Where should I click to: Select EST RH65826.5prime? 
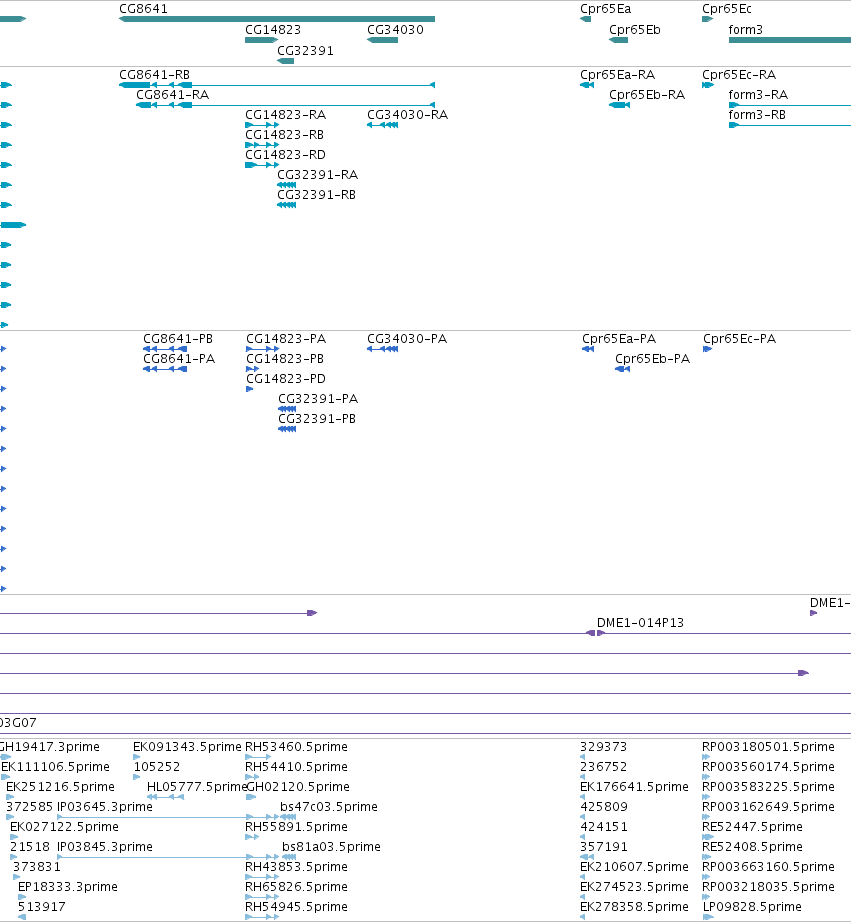coord(262,897)
